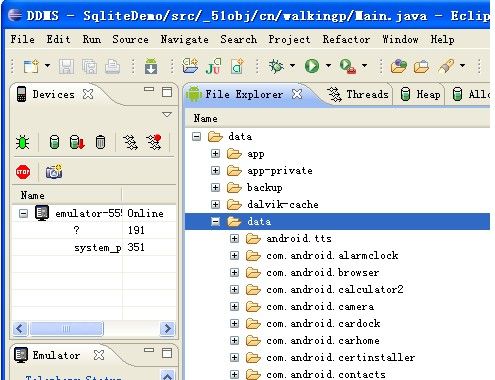Maximize the Devices panel
The height and width of the screenshot is (380, 495).
(x=167, y=92)
